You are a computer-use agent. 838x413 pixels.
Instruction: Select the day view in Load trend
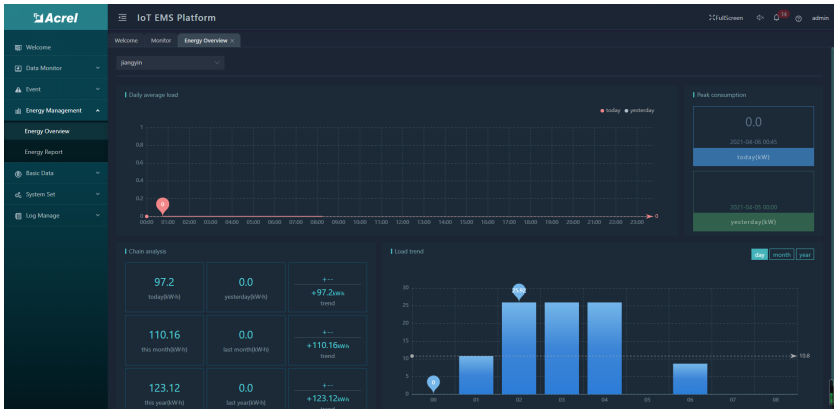point(759,255)
